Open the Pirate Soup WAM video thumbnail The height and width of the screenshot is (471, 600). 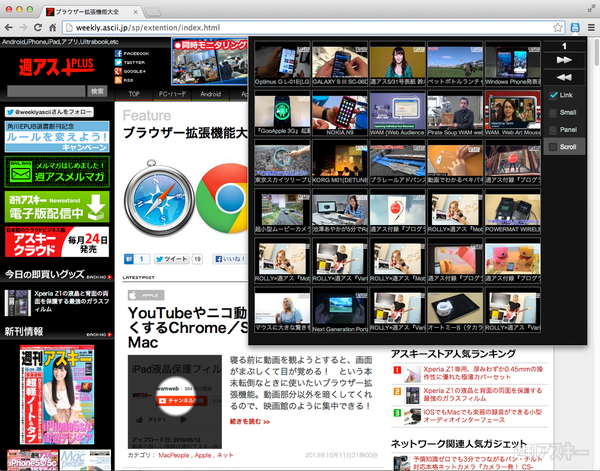pyautogui.click(x=455, y=113)
